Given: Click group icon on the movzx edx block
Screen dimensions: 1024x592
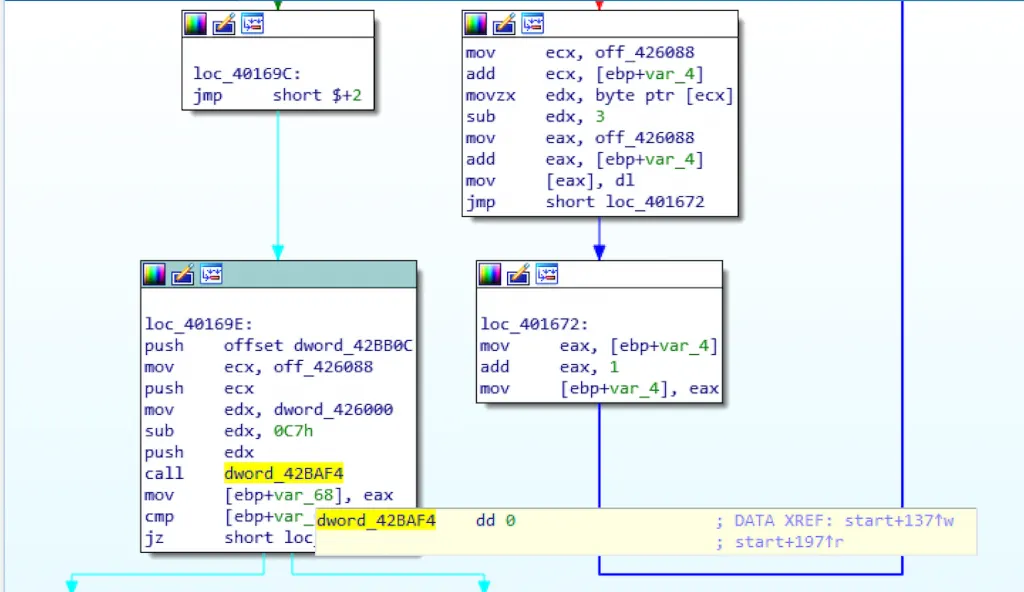Looking at the screenshot, I should tap(533, 24).
